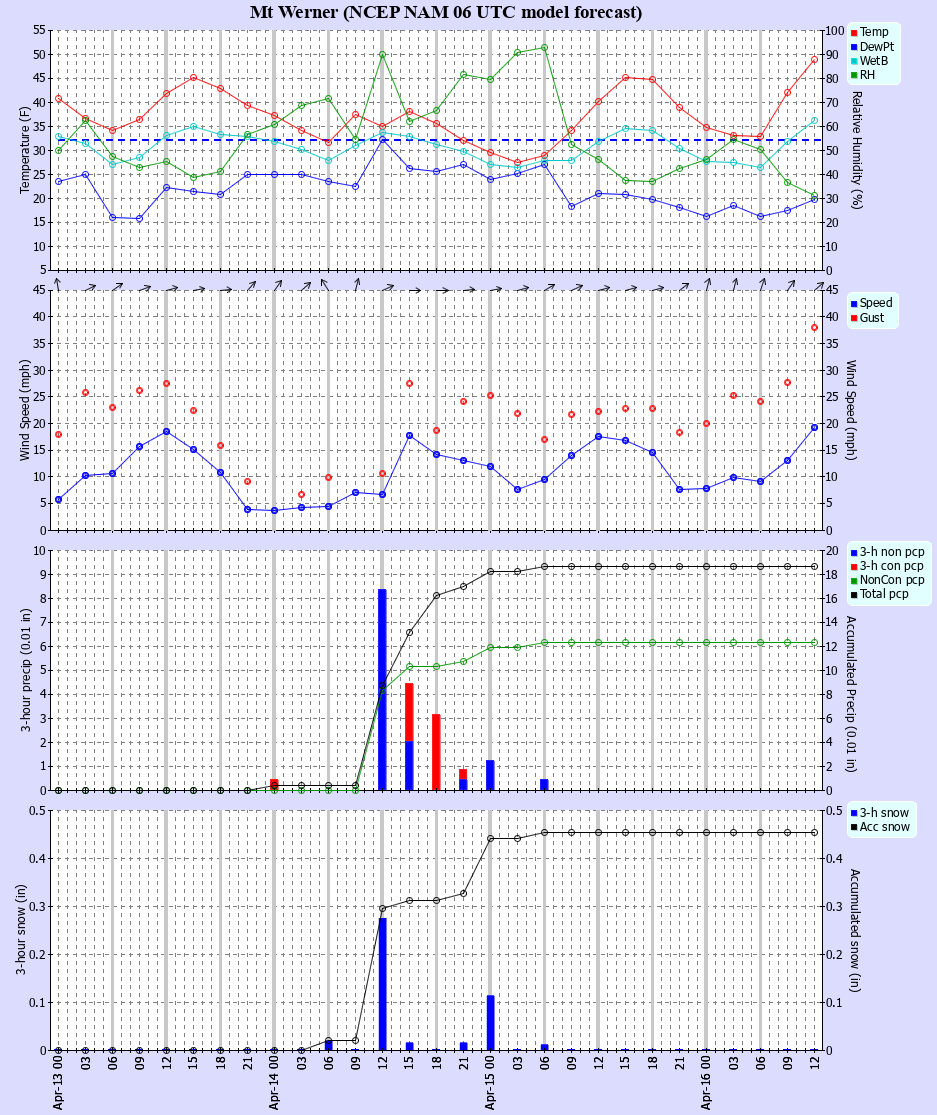The height and width of the screenshot is (1115, 937).
Task: Click the Accumulated snow (in) axis label
Action: coord(856,930)
